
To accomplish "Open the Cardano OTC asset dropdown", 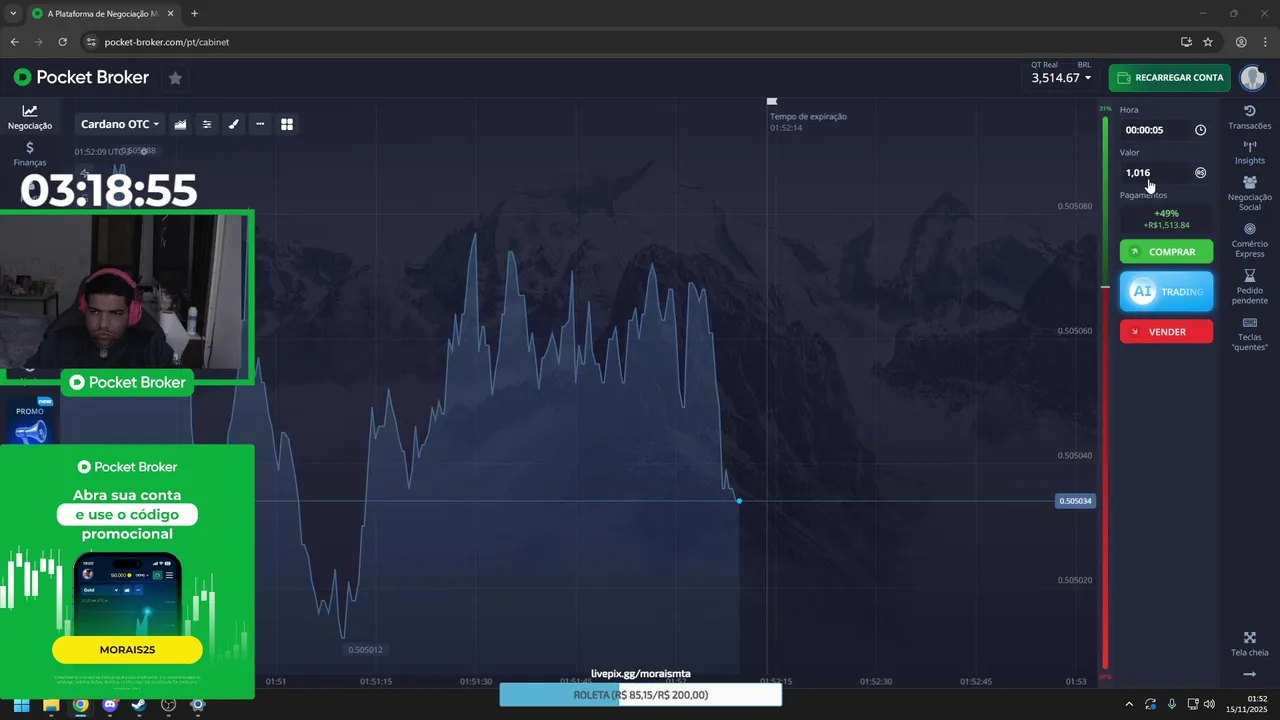I will [120, 124].
